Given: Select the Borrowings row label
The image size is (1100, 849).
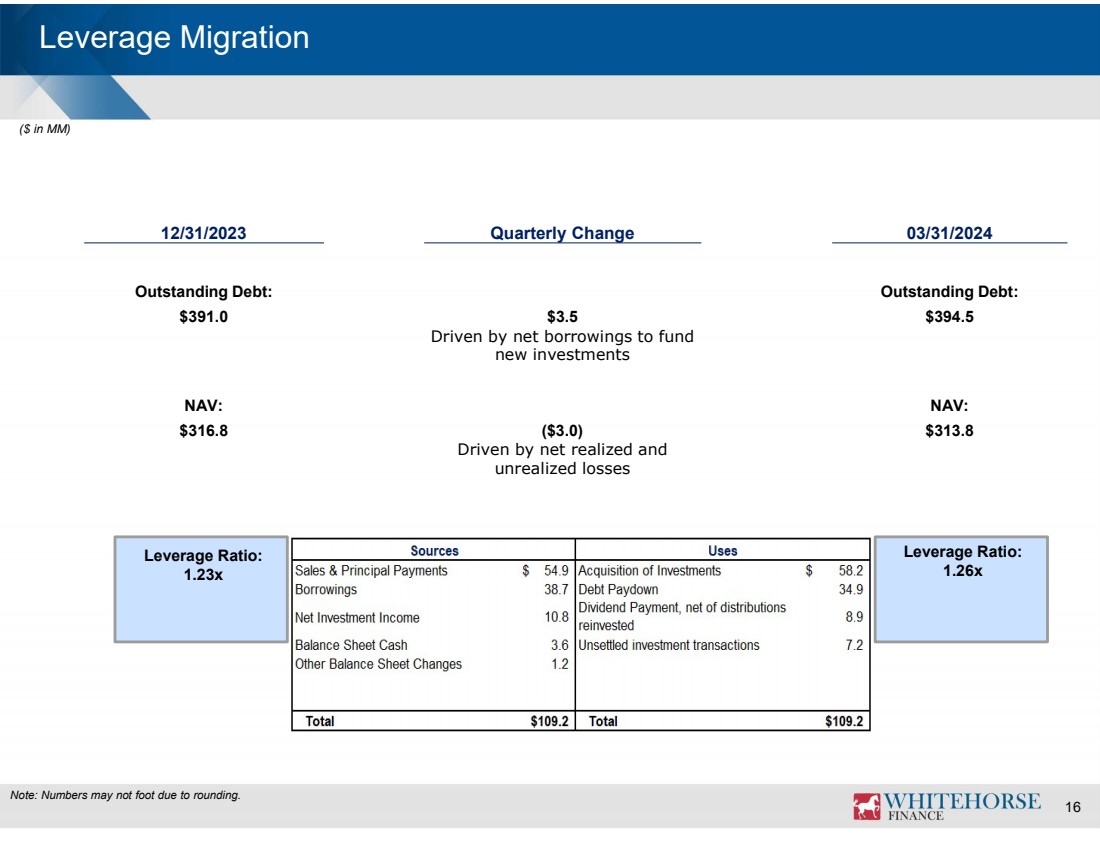Looking at the screenshot, I should tap(326, 590).
